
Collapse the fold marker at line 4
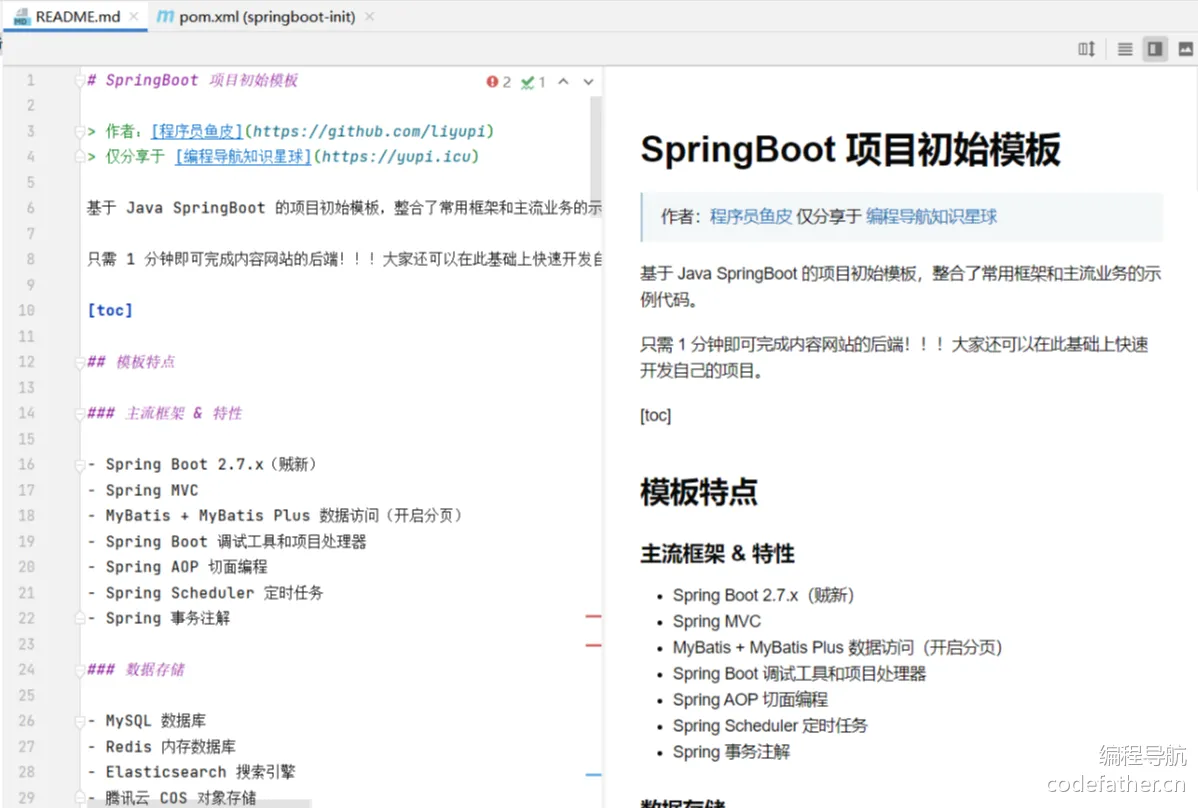click(x=79, y=157)
